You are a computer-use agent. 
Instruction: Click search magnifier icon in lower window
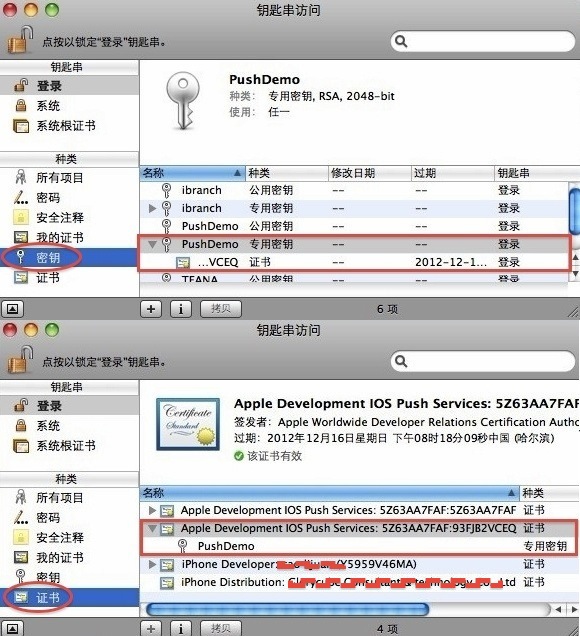coord(401,361)
